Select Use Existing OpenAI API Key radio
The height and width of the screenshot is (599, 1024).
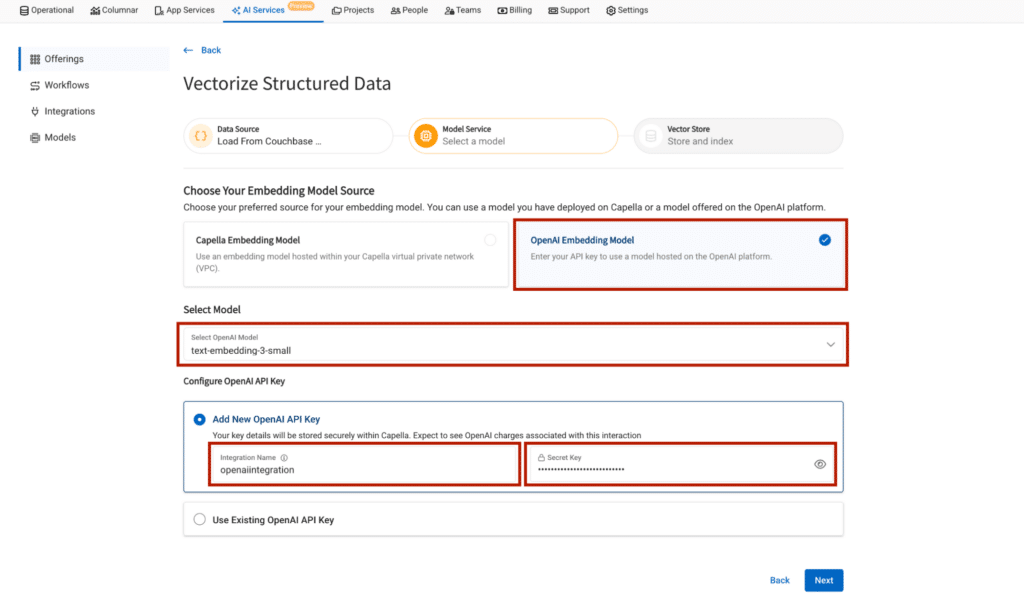[199, 519]
